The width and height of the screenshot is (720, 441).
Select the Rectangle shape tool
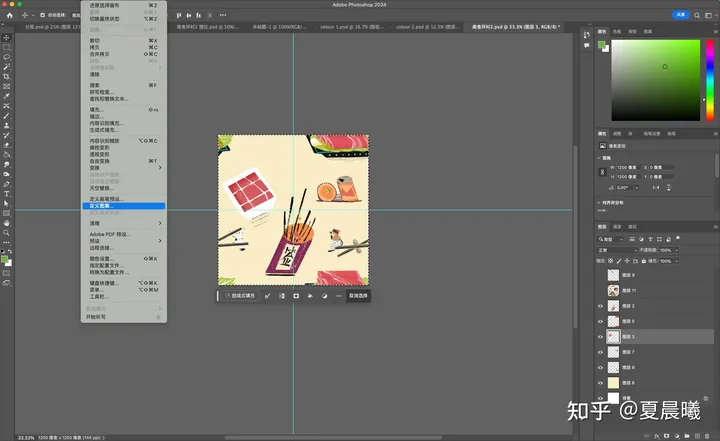click(x=6, y=213)
